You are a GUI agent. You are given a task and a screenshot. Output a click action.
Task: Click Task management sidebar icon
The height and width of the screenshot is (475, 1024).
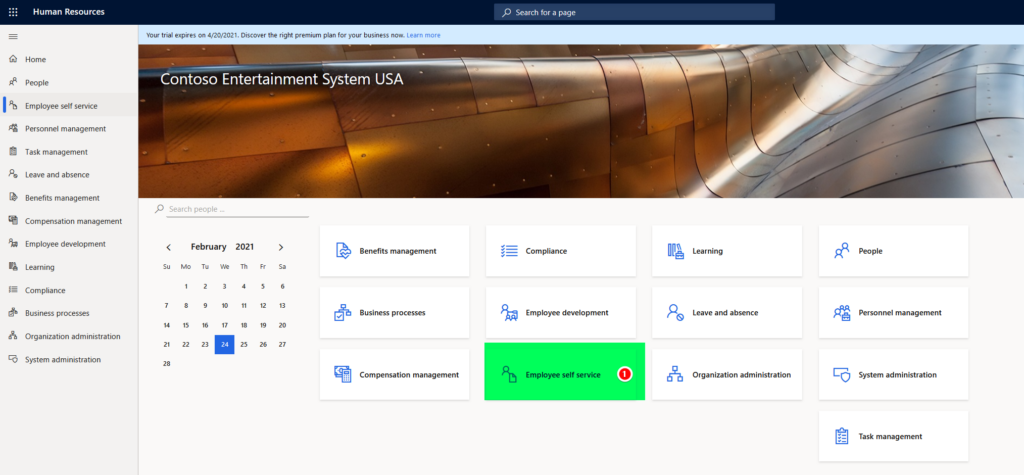pyautogui.click(x=12, y=152)
